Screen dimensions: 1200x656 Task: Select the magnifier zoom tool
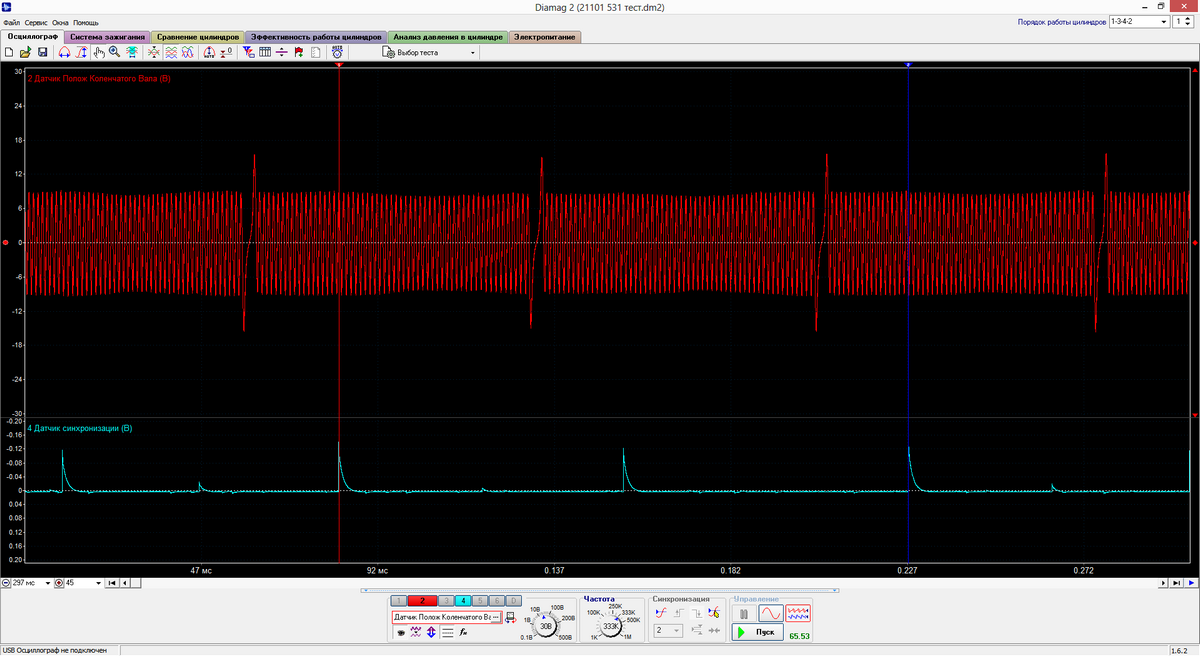tap(115, 52)
